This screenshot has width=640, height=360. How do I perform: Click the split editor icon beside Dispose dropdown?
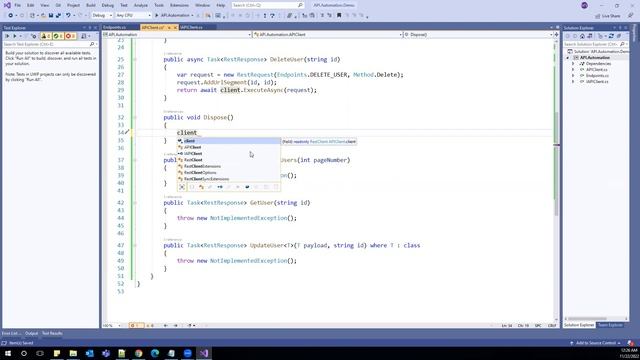556,35
